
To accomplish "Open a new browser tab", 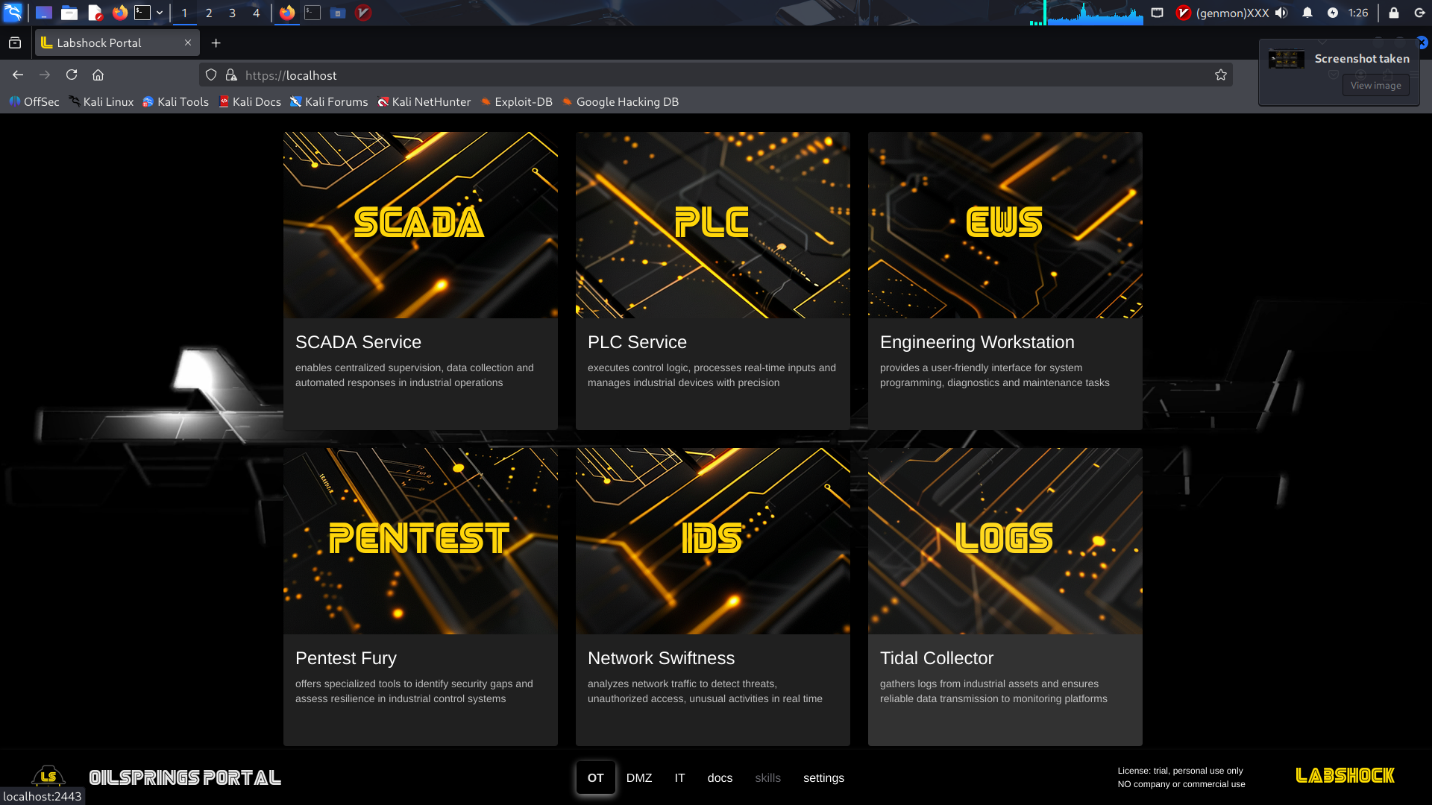I will coord(216,43).
